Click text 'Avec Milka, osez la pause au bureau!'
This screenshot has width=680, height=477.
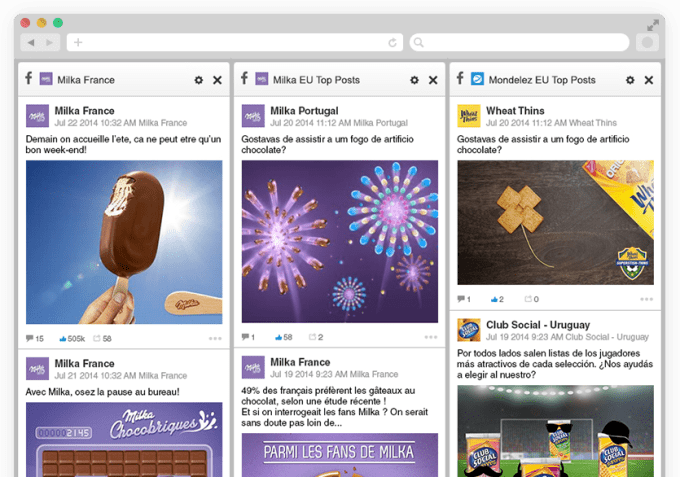coord(102,392)
